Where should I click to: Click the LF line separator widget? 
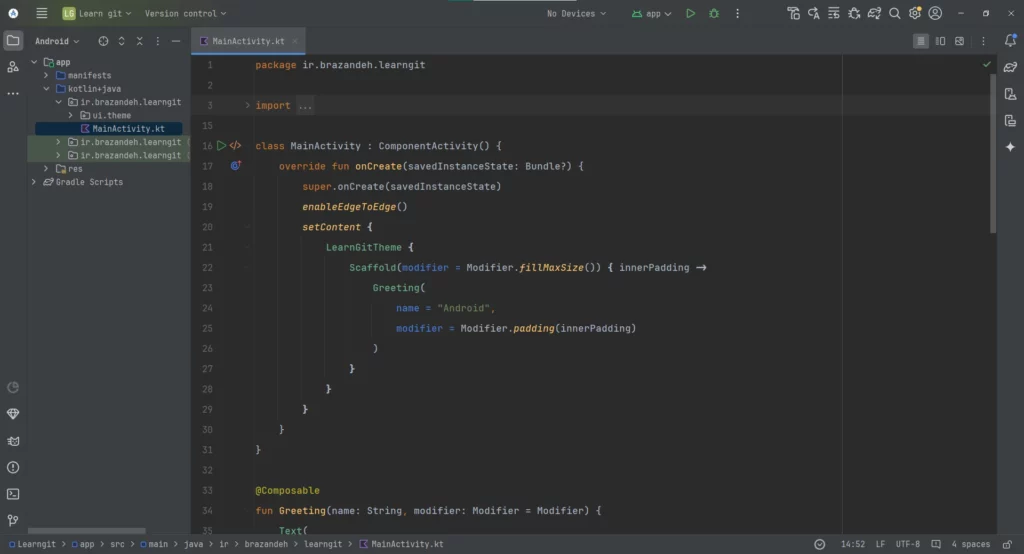[x=880, y=544]
